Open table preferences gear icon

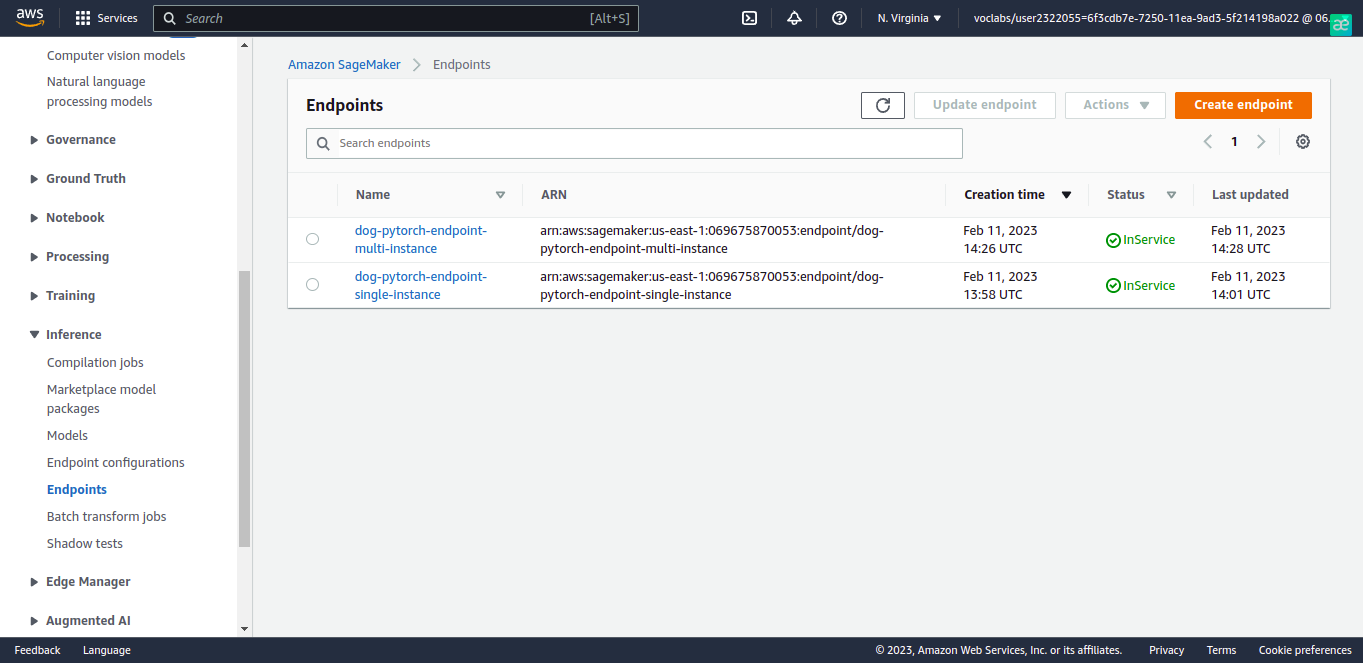tap(1303, 142)
